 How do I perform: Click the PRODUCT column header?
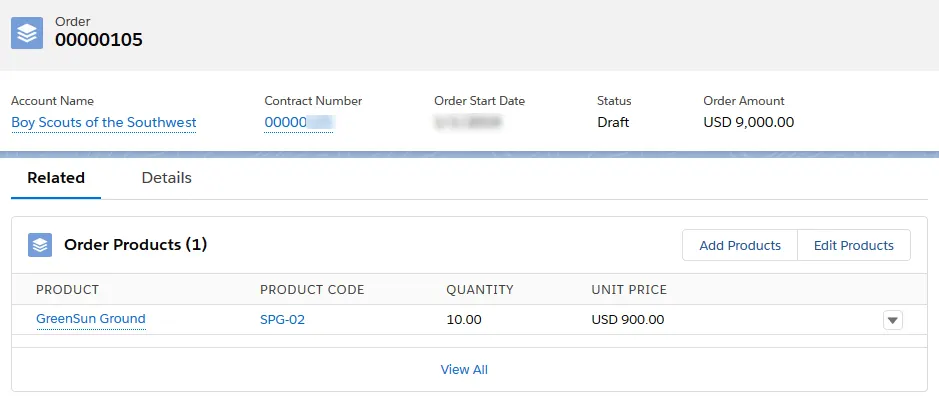coord(68,290)
